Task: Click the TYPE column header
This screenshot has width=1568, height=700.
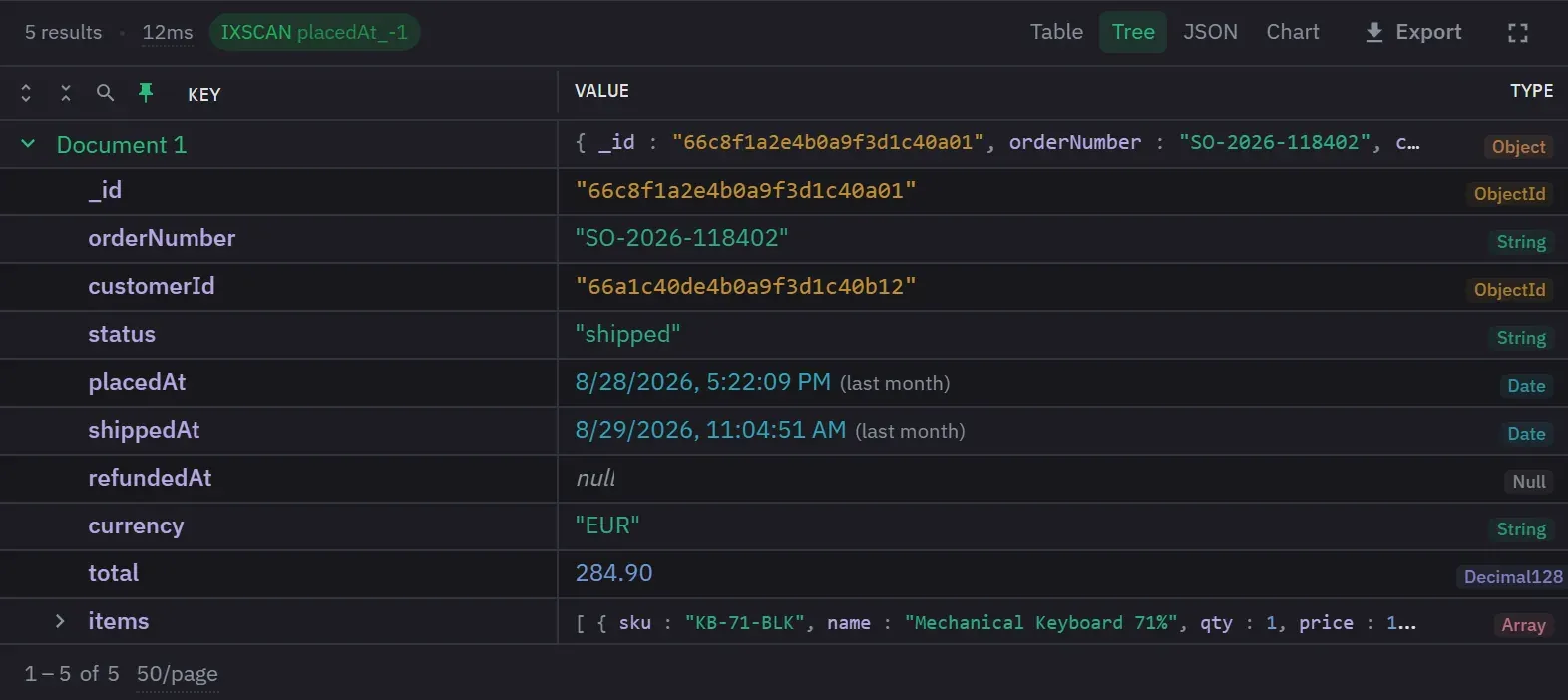Action: (1531, 91)
